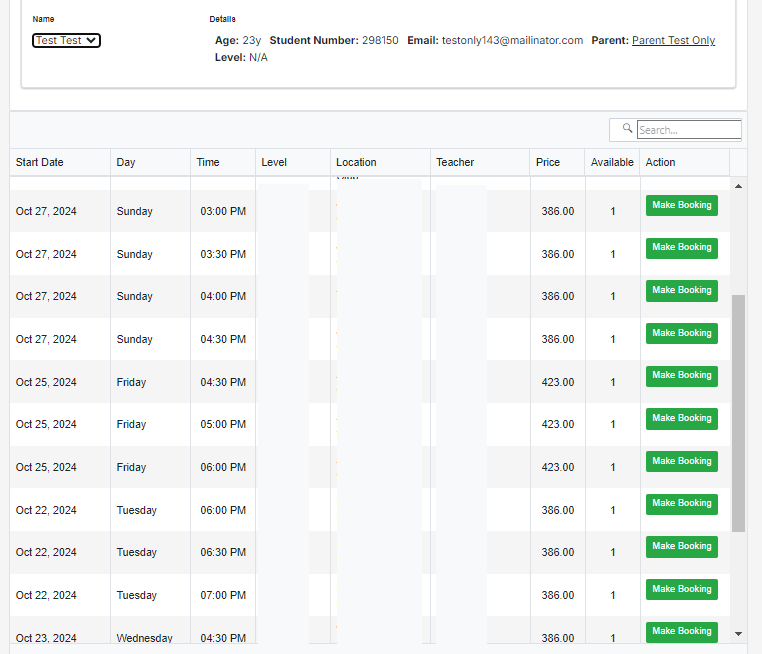Make Booking for Tuesday 06:00 PM
This screenshot has height=654, width=762.
[x=681, y=504]
